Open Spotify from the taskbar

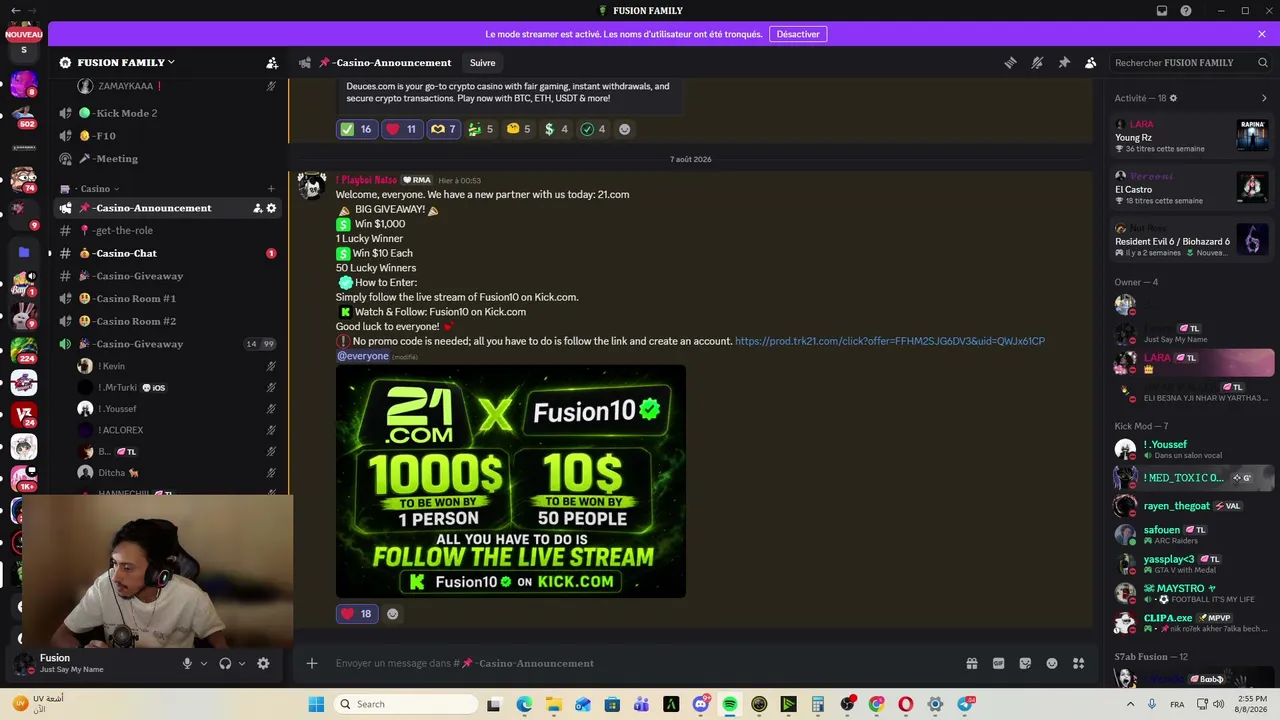730,704
